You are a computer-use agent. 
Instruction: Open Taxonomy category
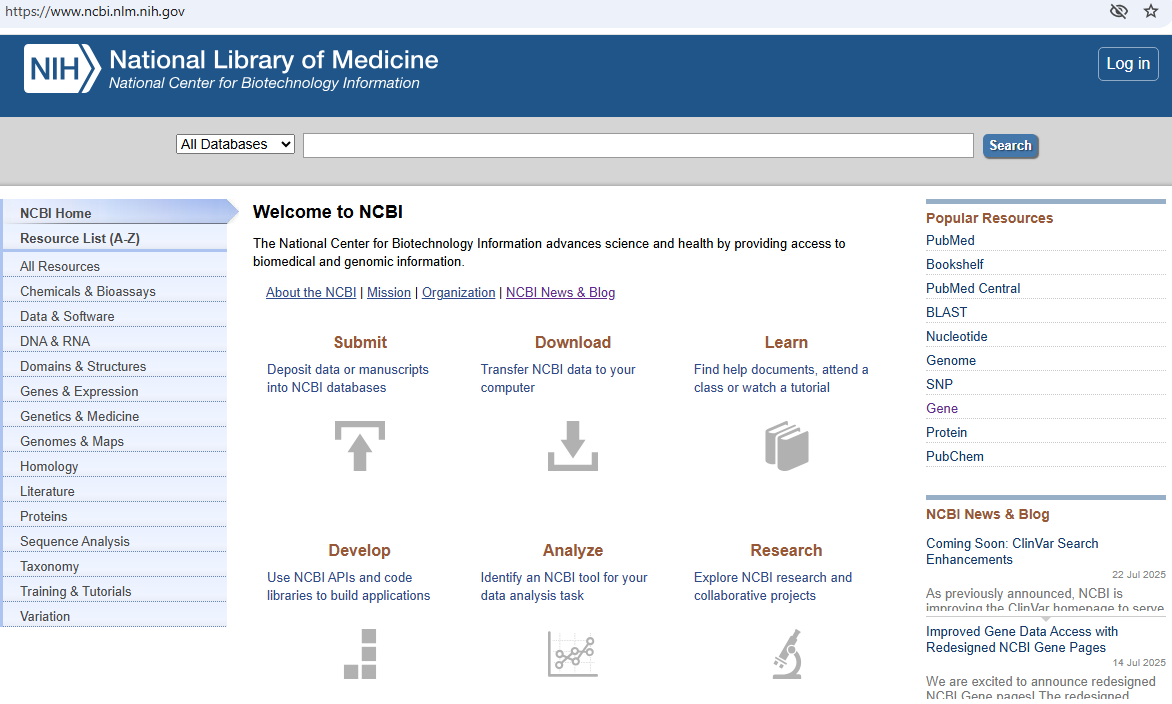tap(115, 566)
